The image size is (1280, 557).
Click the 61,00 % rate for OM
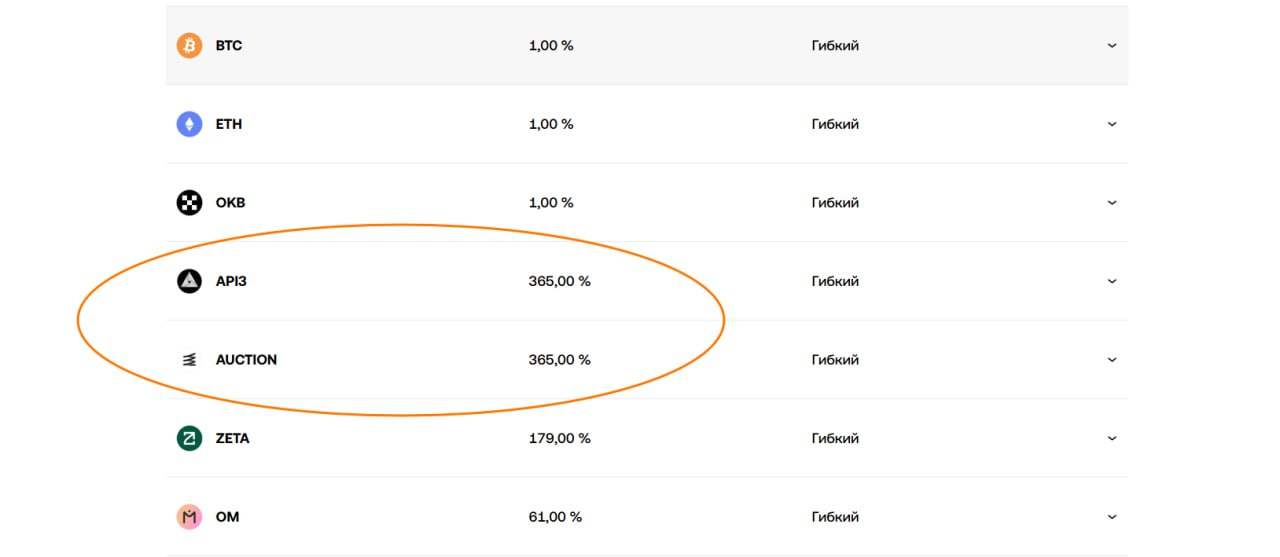[555, 517]
